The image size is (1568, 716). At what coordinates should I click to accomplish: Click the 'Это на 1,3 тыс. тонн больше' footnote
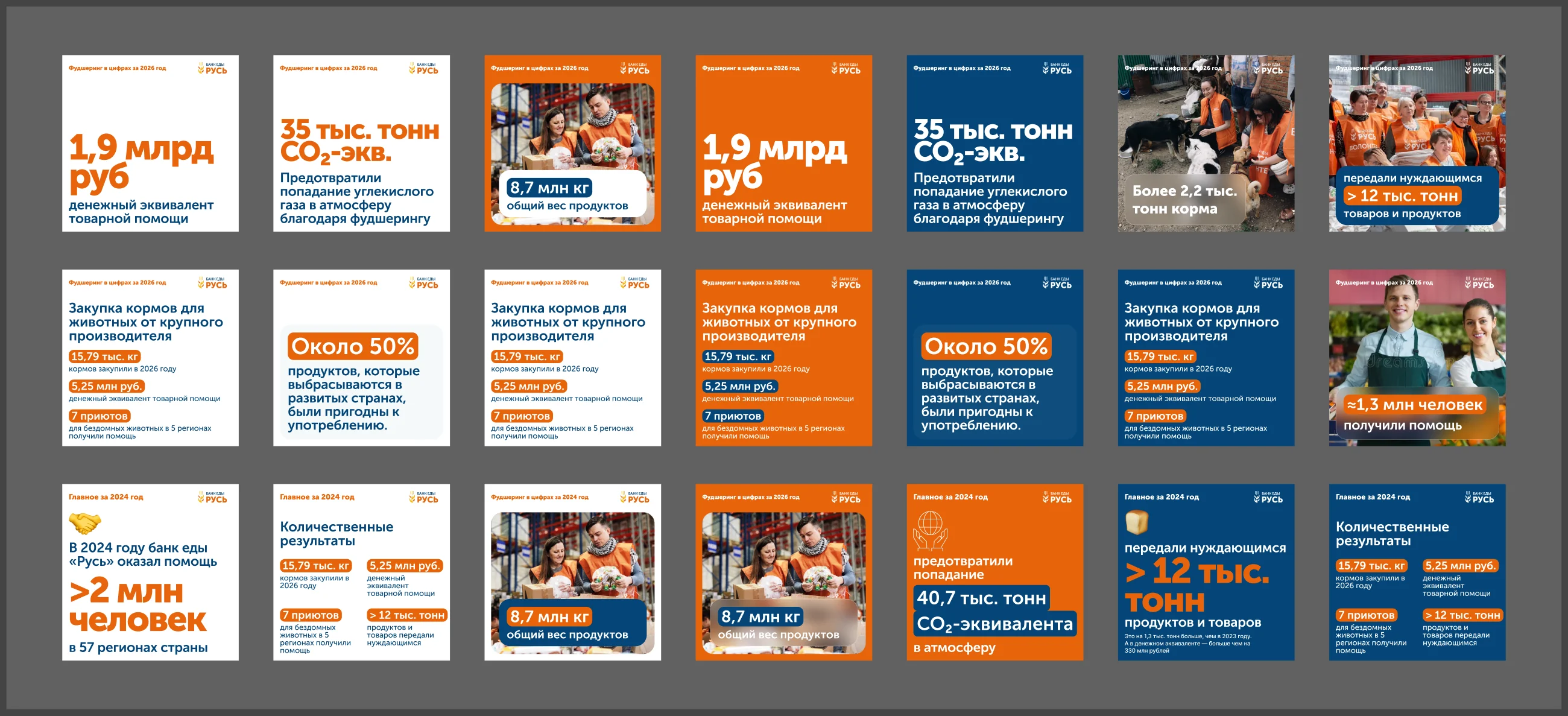pyautogui.click(x=1187, y=644)
